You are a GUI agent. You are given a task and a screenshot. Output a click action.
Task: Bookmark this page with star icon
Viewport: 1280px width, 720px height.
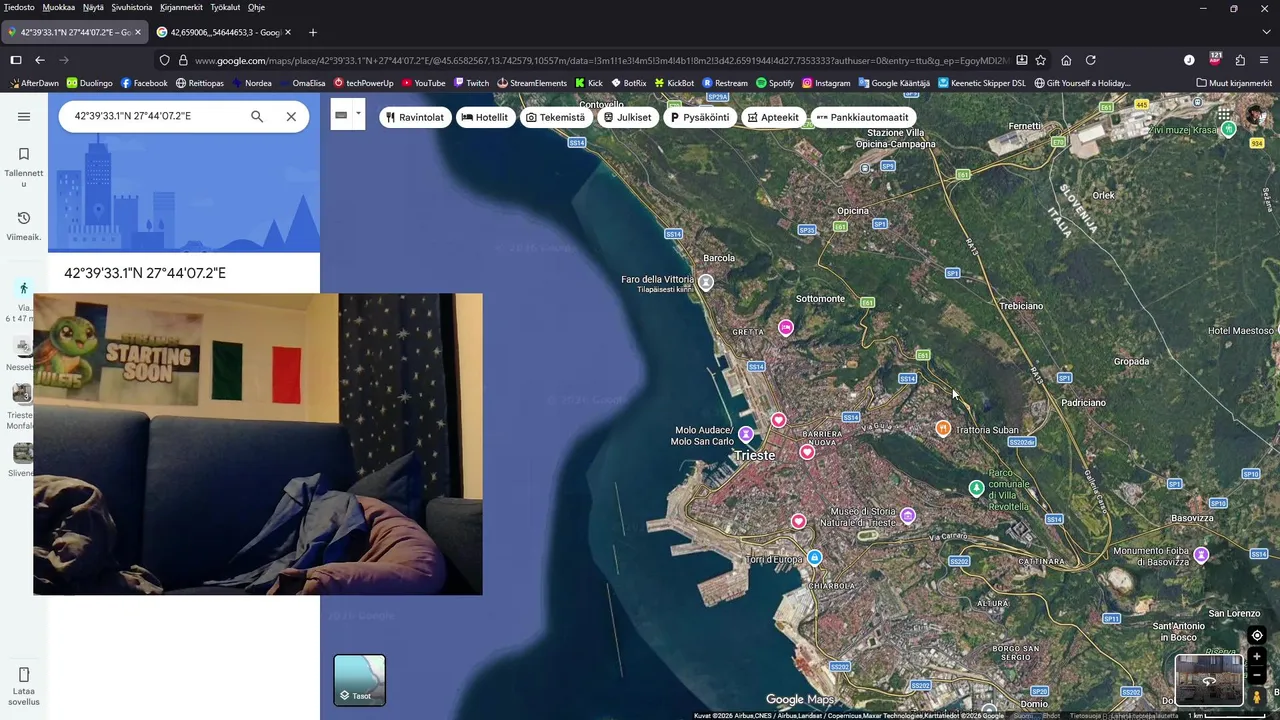(x=1041, y=60)
